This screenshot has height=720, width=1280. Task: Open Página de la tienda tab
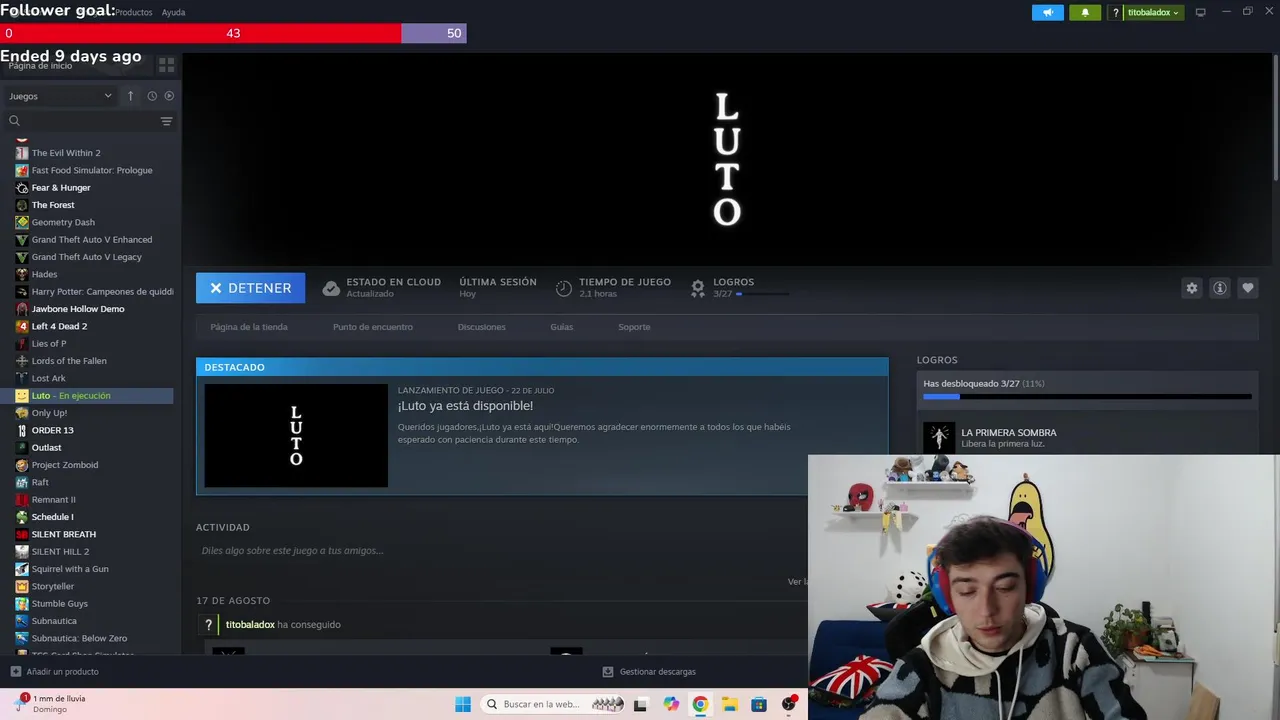pos(249,327)
